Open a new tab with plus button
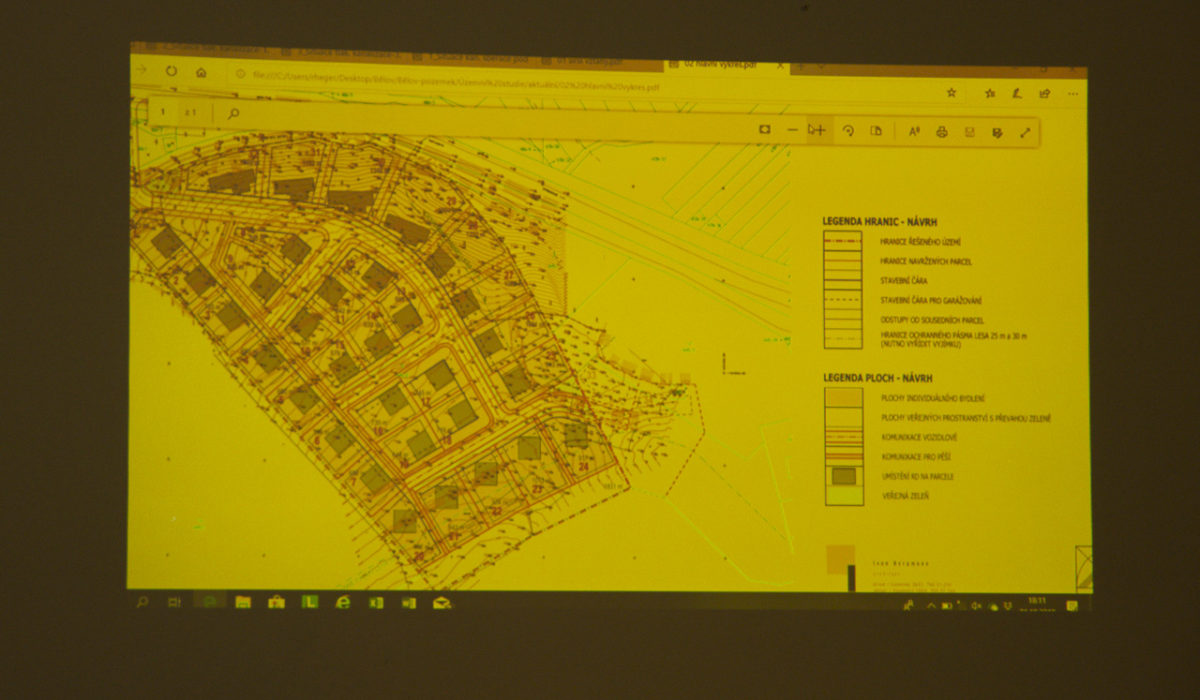Image resolution: width=1200 pixels, height=700 pixels. point(802,67)
